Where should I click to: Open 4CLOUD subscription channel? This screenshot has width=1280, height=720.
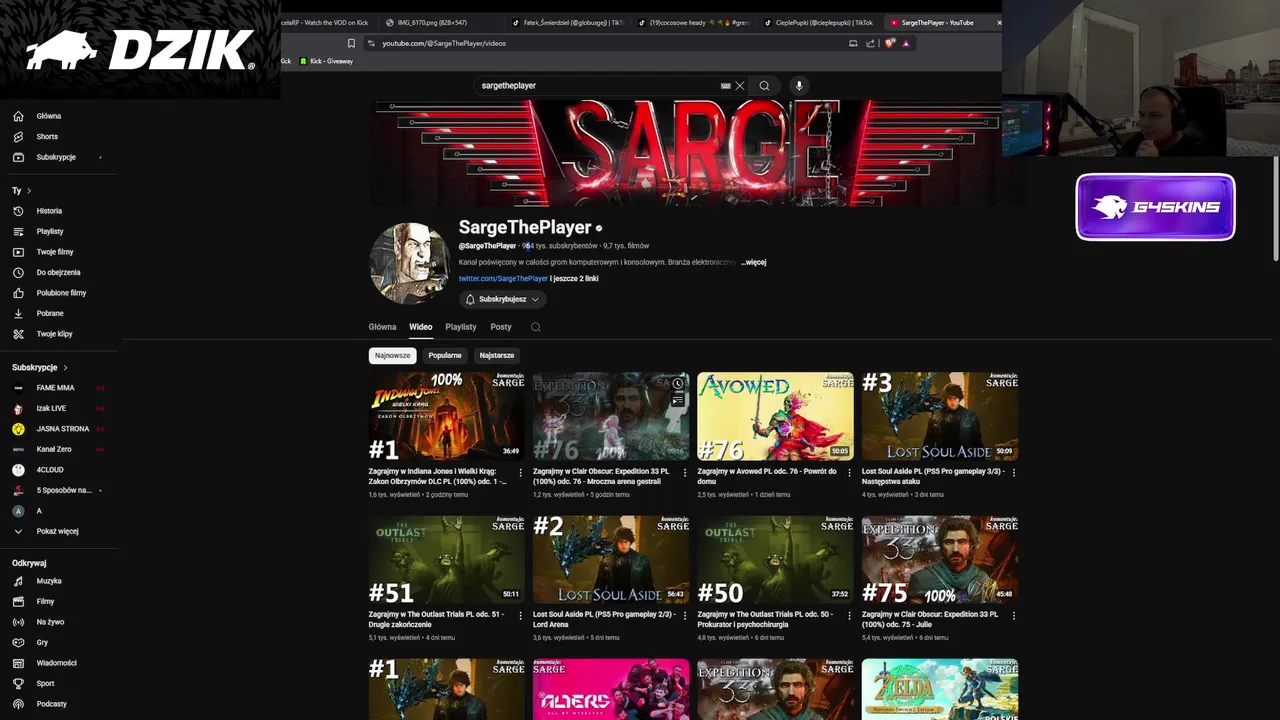(x=50, y=470)
